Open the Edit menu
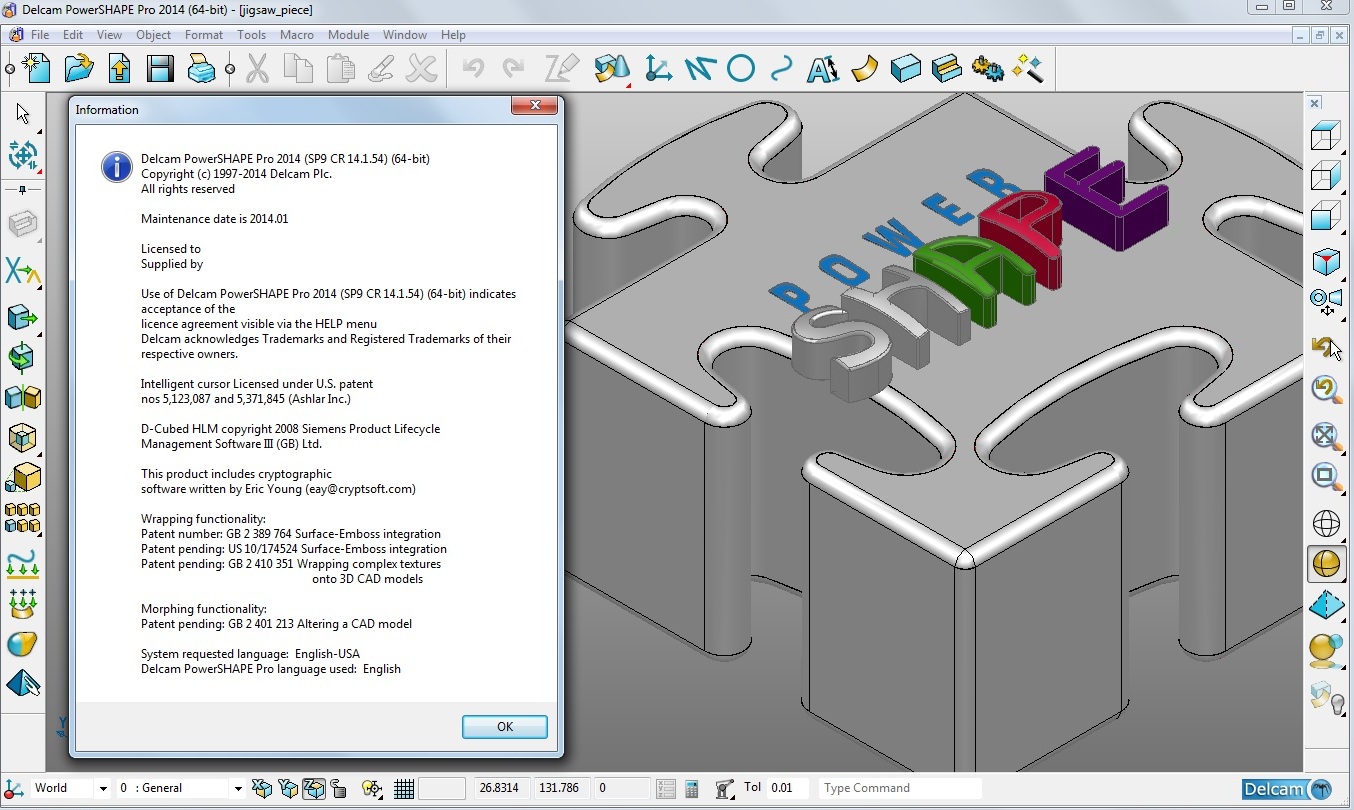Screen dimensions: 1354x810 tap(73, 35)
